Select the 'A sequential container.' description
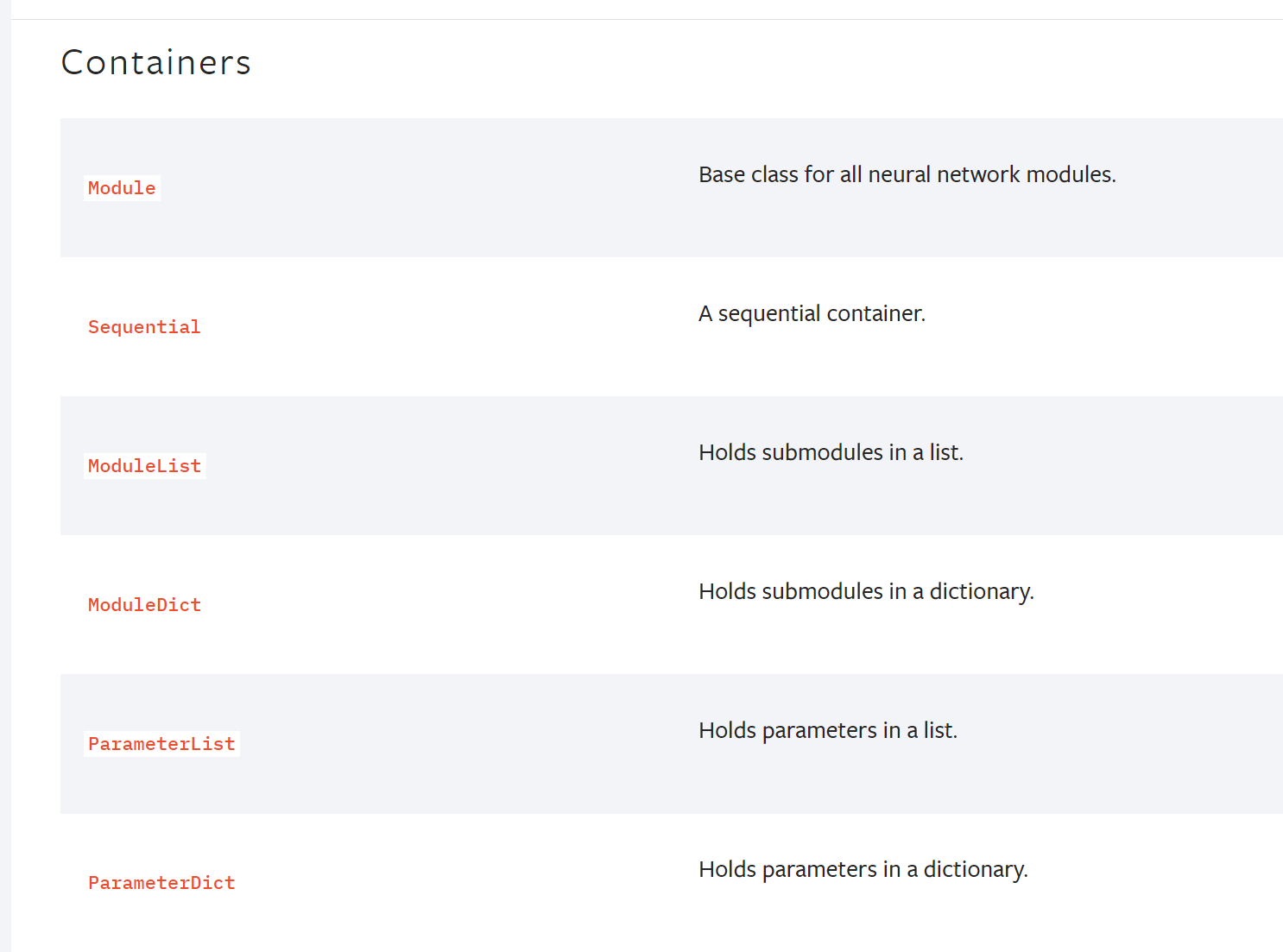 [x=812, y=313]
